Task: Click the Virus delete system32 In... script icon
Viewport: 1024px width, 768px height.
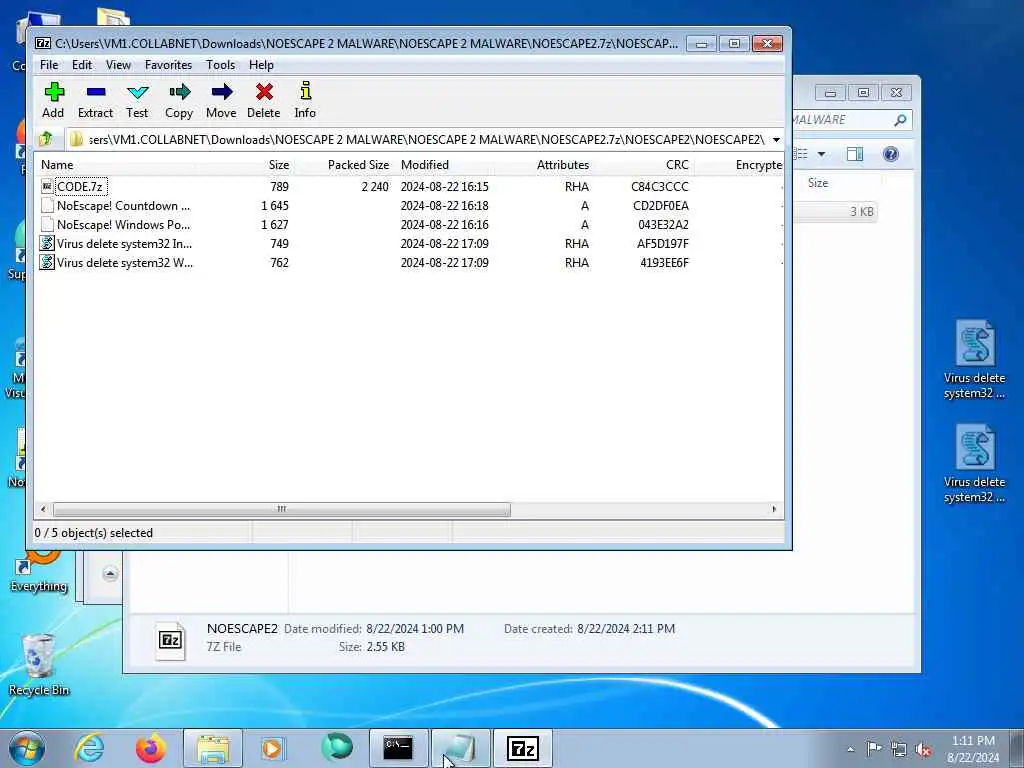Action: tap(47, 244)
